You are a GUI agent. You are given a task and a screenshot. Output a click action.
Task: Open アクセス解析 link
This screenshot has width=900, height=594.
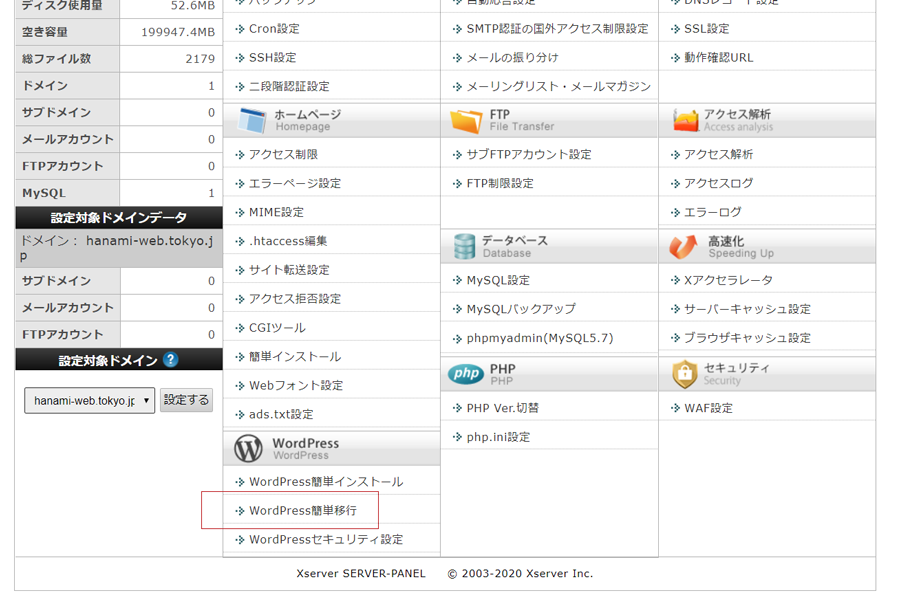(719, 154)
